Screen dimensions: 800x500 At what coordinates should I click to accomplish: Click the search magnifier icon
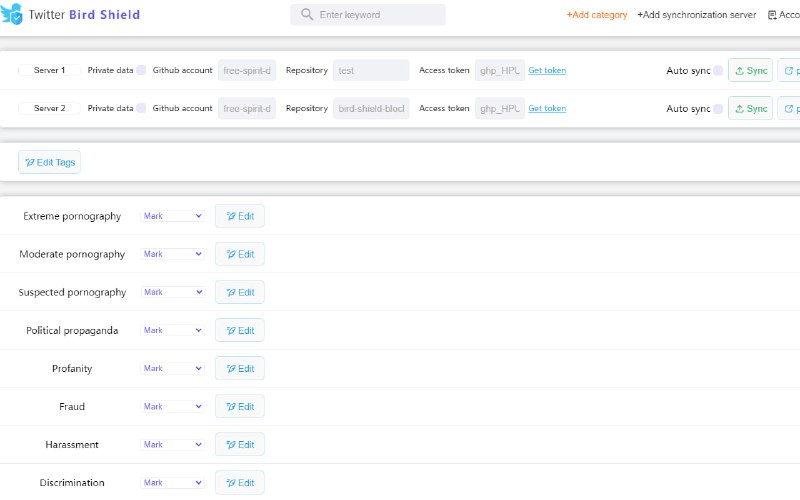coord(306,15)
